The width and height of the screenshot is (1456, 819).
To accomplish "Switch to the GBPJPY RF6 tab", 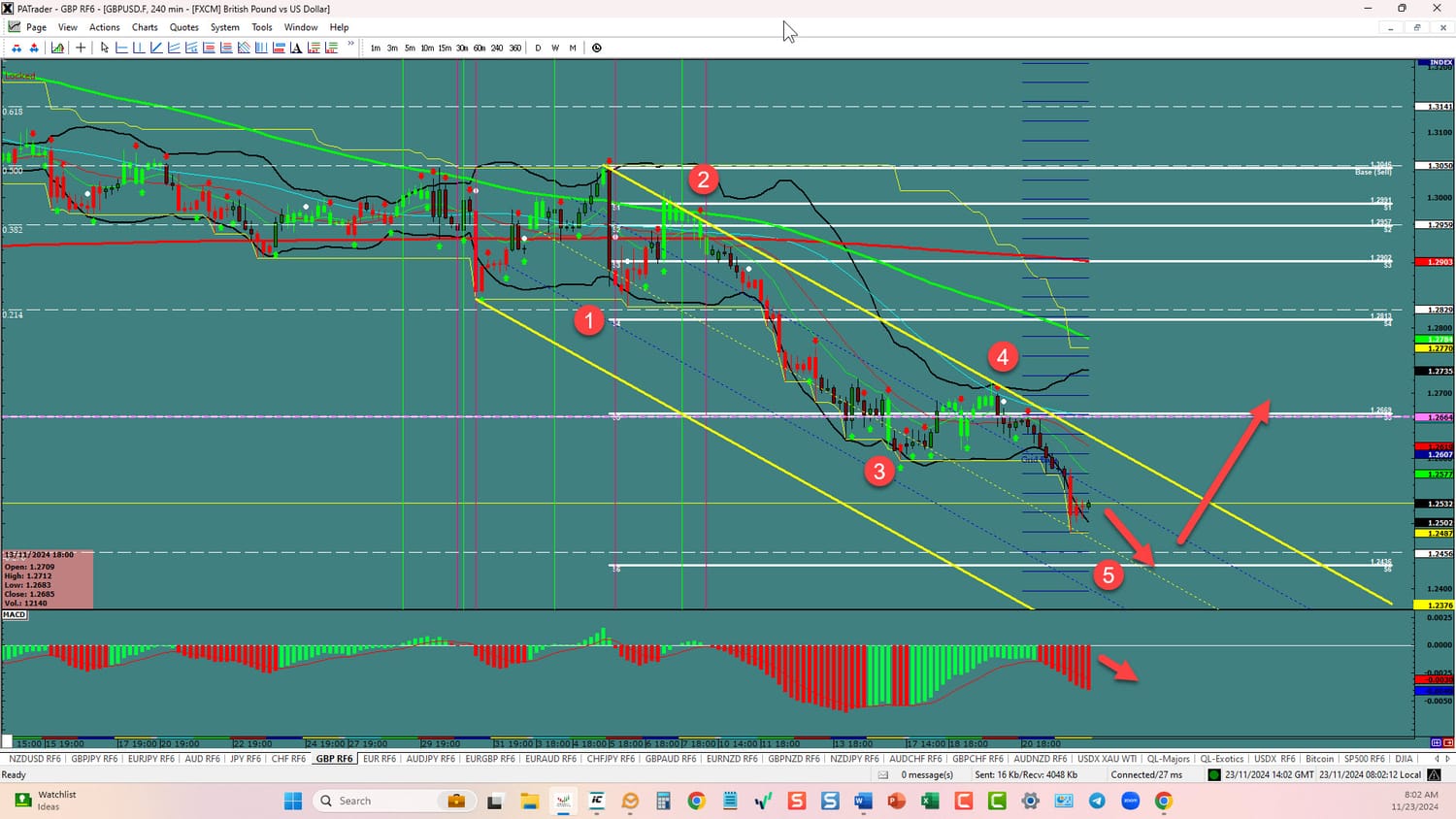I will (x=94, y=759).
